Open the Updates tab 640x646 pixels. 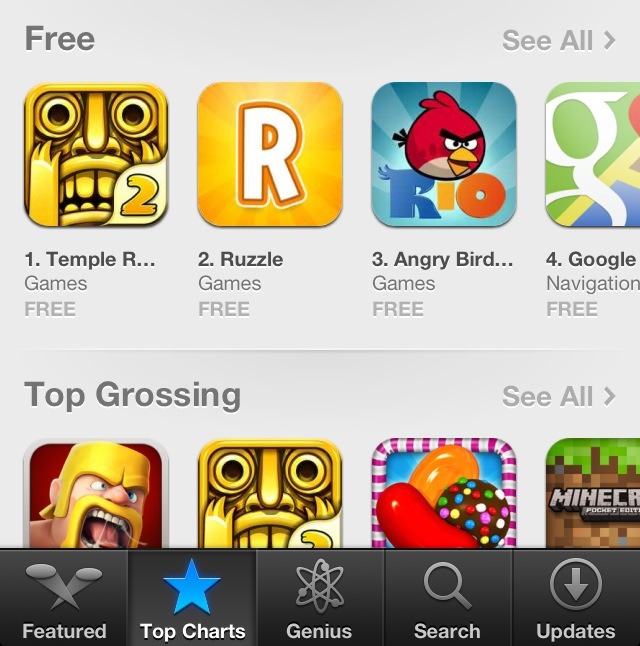[x=576, y=598]
